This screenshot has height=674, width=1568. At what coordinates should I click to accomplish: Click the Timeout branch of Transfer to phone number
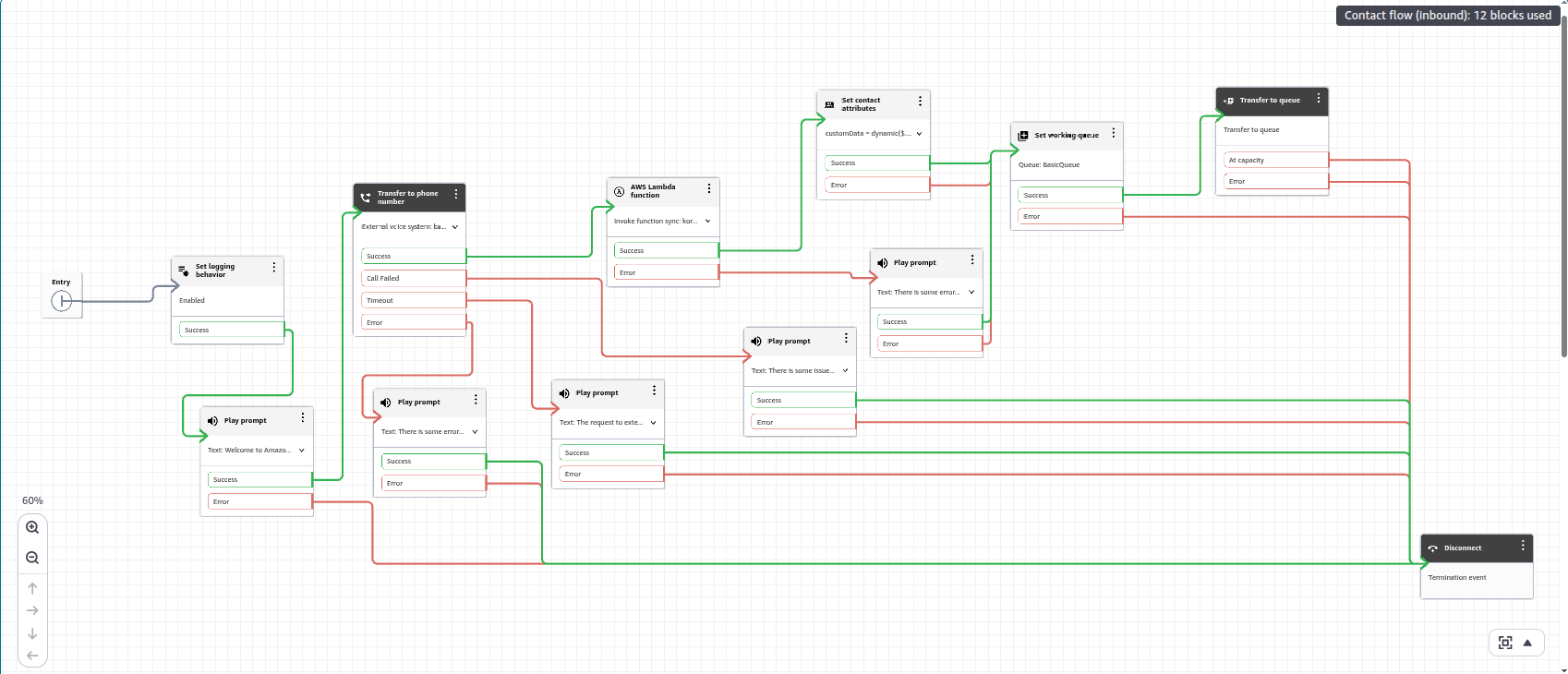click(x=413, y=300)
